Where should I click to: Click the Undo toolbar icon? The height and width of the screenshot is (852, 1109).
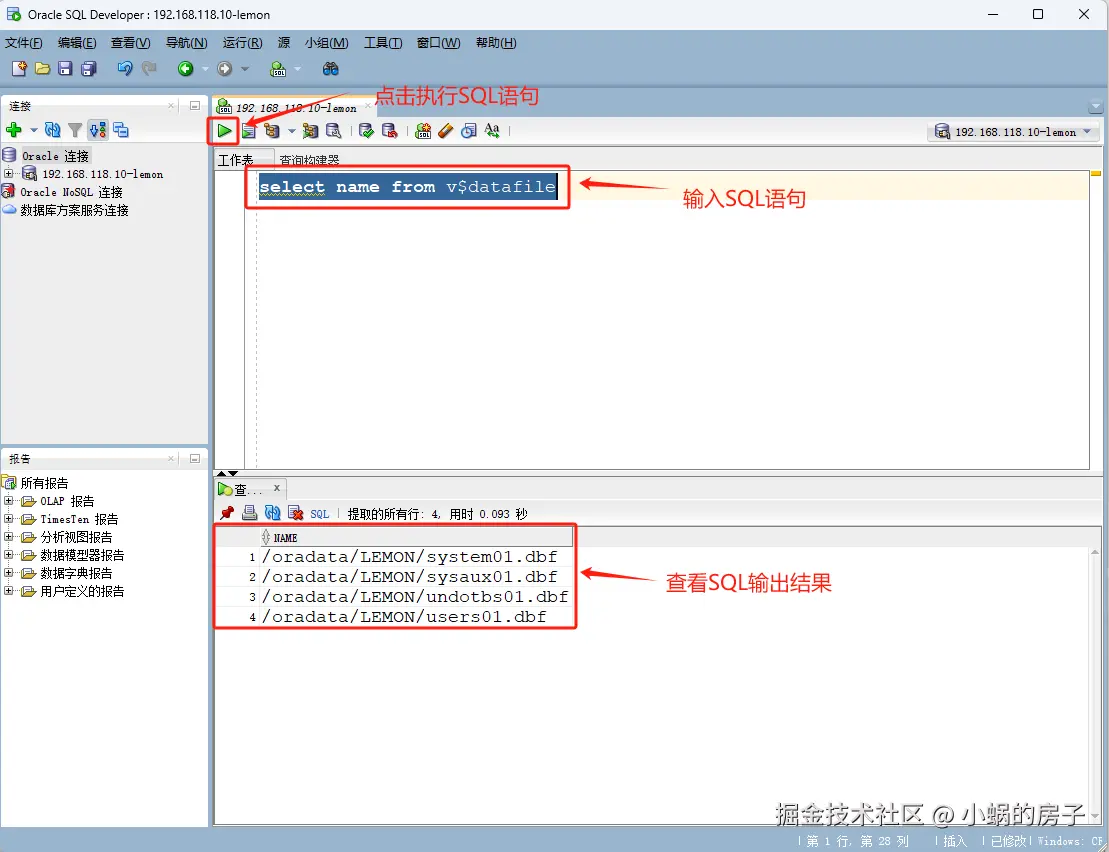point(125,69)
